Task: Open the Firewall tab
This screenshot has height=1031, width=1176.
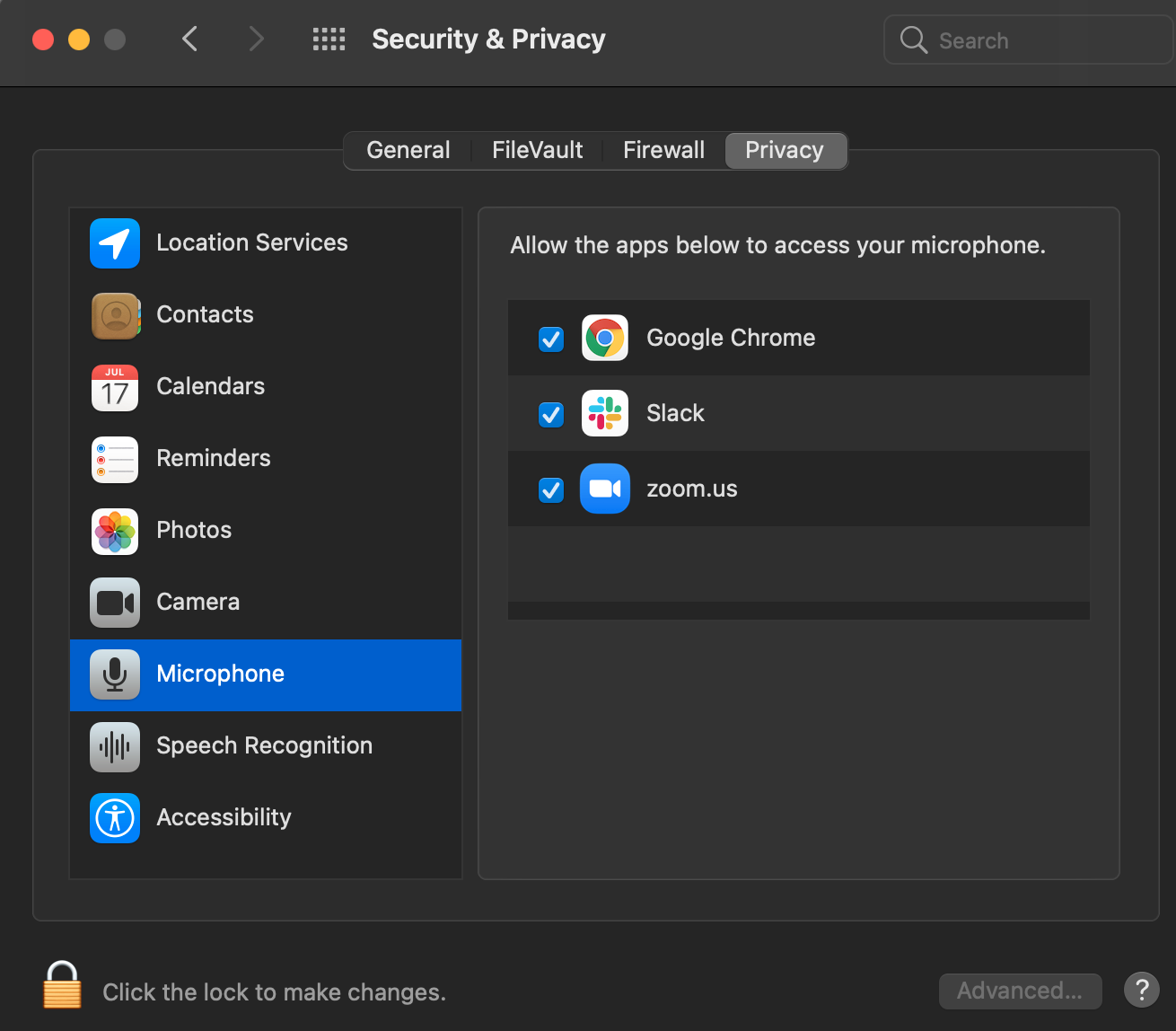Action: click(663, 150)
